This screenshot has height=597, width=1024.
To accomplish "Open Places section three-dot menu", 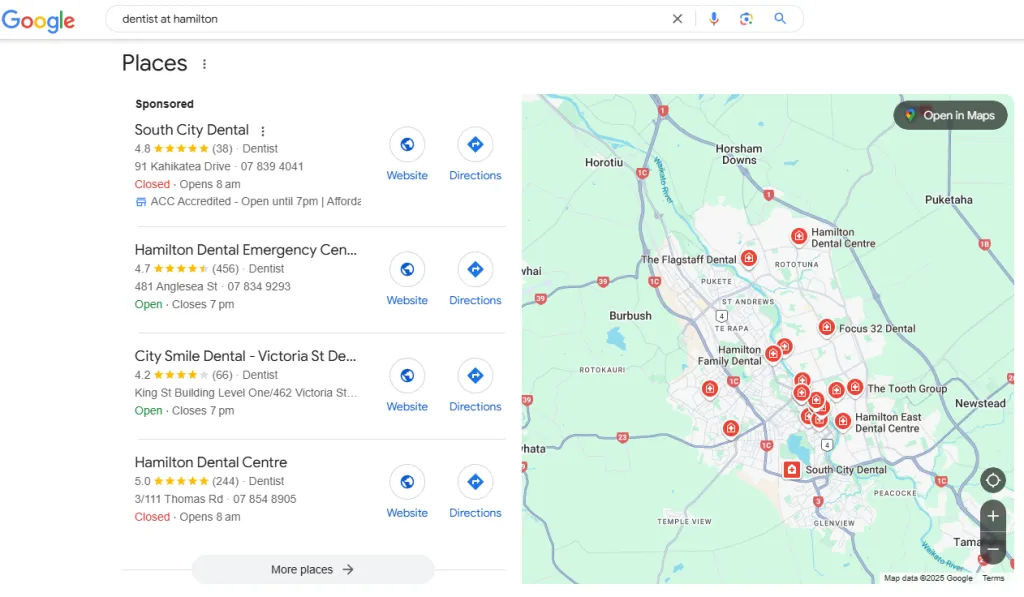I will (x=204, y=64).
